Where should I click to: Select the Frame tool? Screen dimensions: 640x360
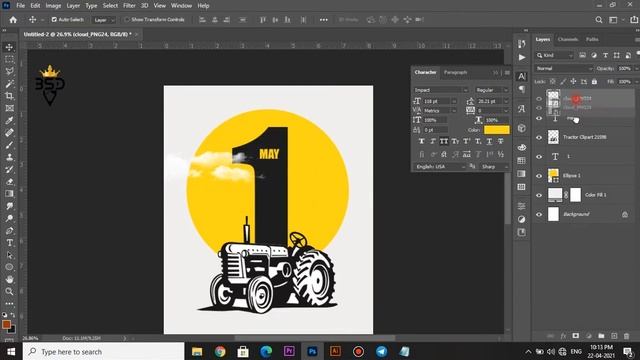9,108
